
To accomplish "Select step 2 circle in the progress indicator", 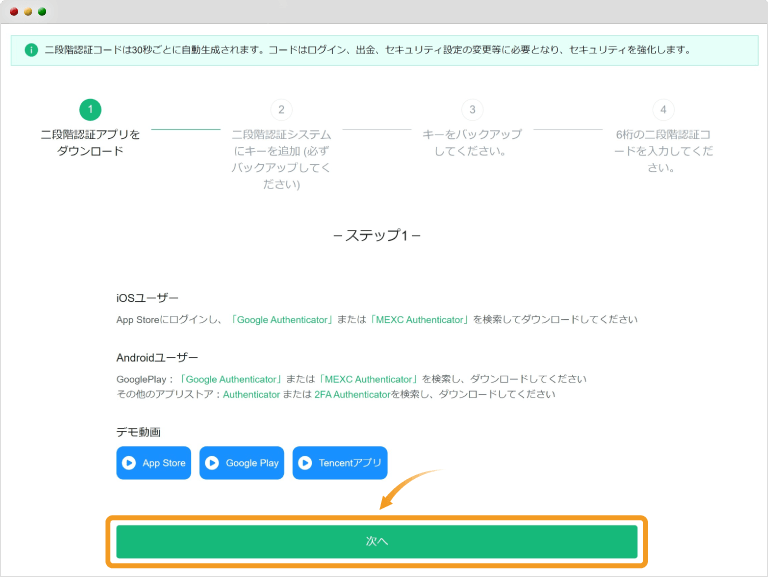I will coord(281,110).
